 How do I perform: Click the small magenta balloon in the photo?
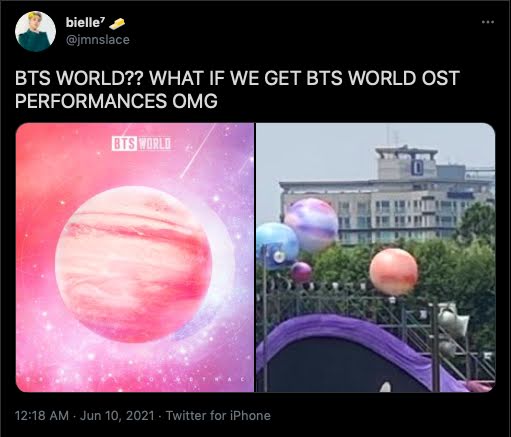coord(302,272)
